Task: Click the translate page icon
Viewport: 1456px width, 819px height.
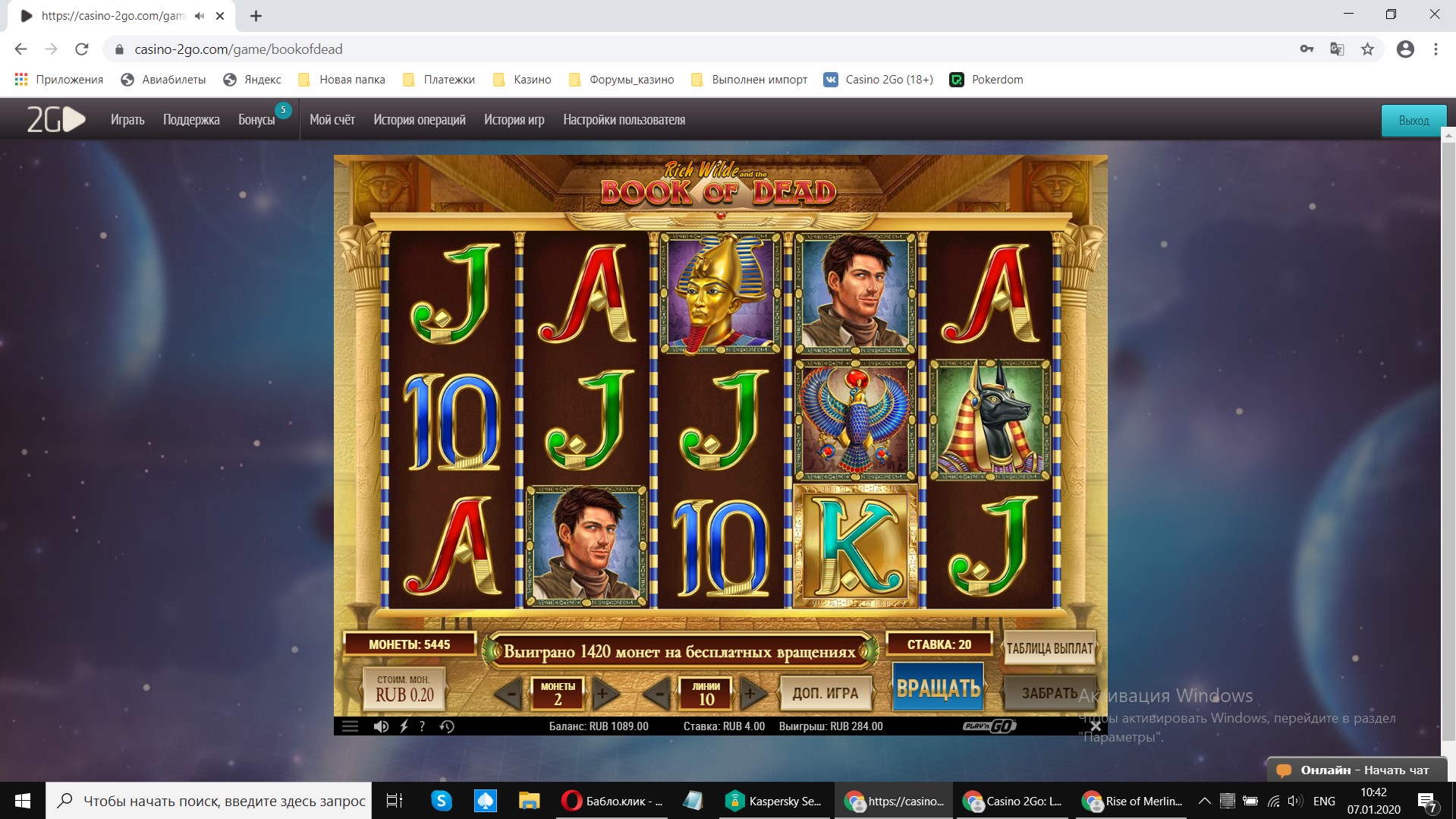Action: point(1337,49)
